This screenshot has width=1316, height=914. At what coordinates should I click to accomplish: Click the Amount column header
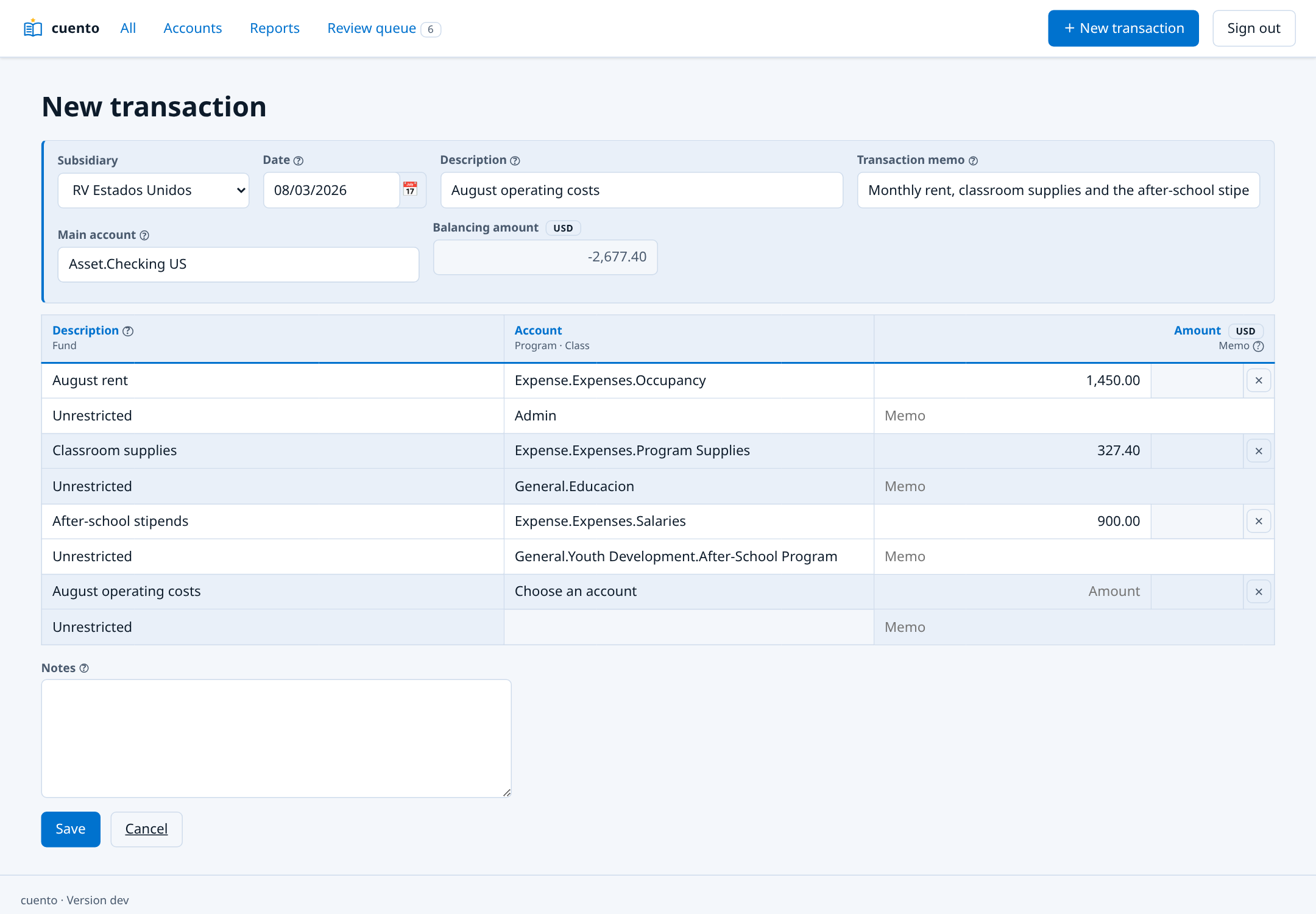1197,331
